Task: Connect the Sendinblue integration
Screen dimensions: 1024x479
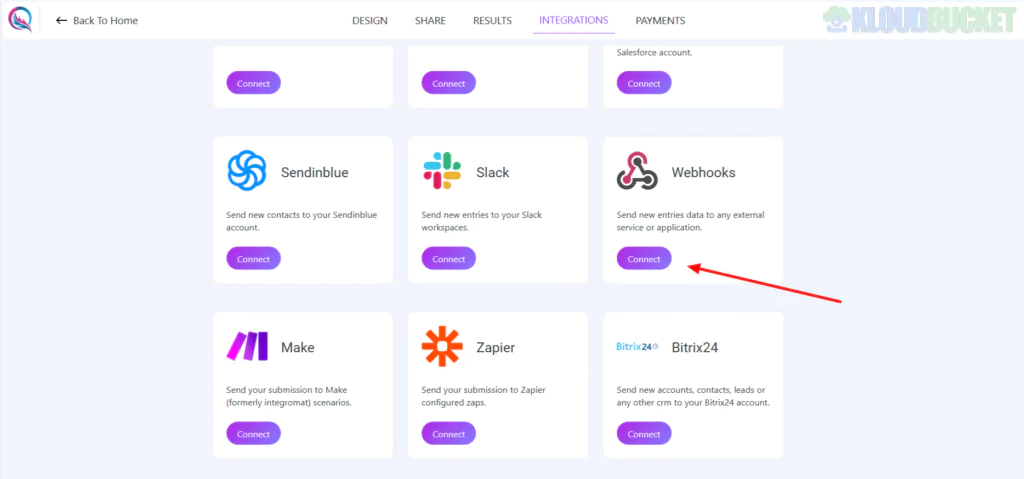Action: click(253, 259)
